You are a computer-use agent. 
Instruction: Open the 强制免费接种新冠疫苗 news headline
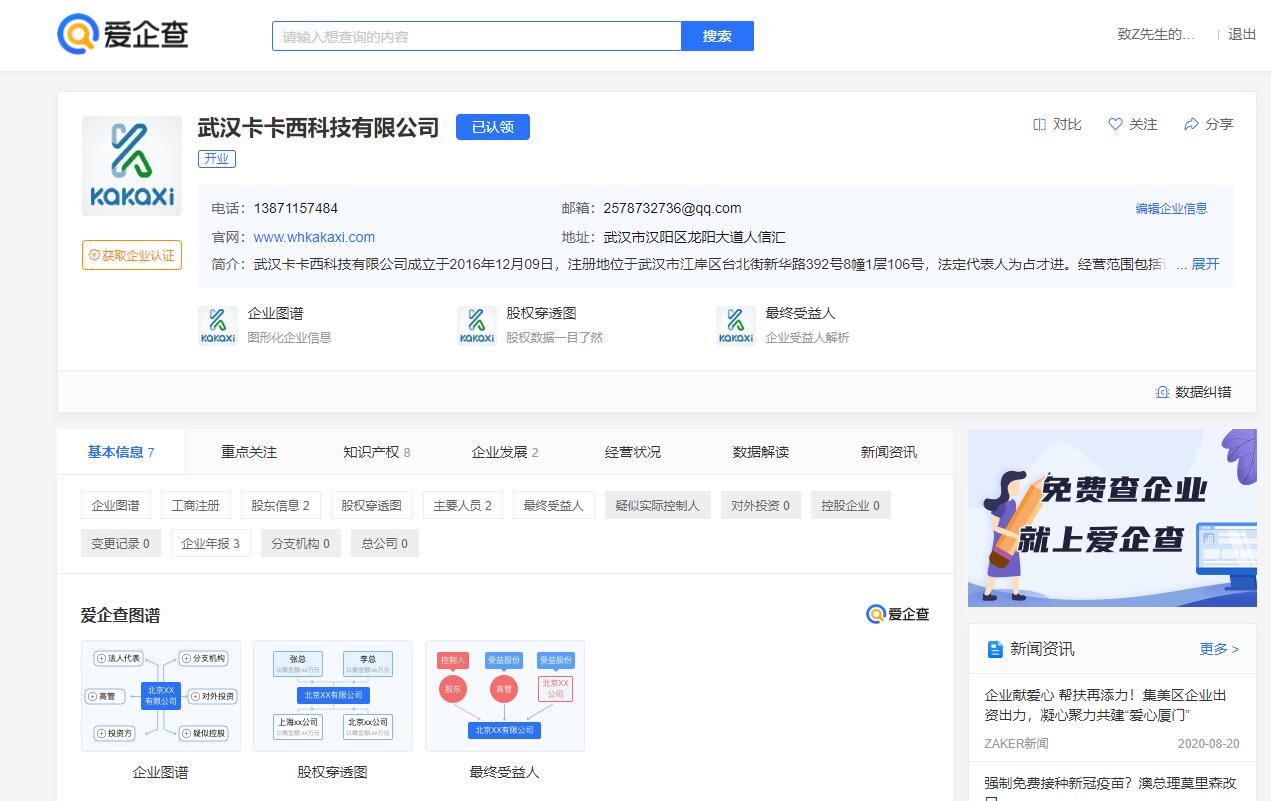(1111, 786)
